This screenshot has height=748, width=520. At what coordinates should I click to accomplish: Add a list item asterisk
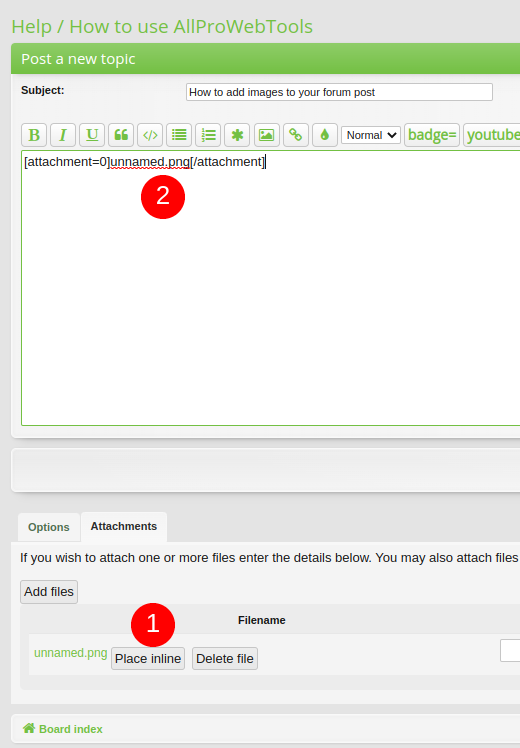pyautogui.click(x=238, y=135)
